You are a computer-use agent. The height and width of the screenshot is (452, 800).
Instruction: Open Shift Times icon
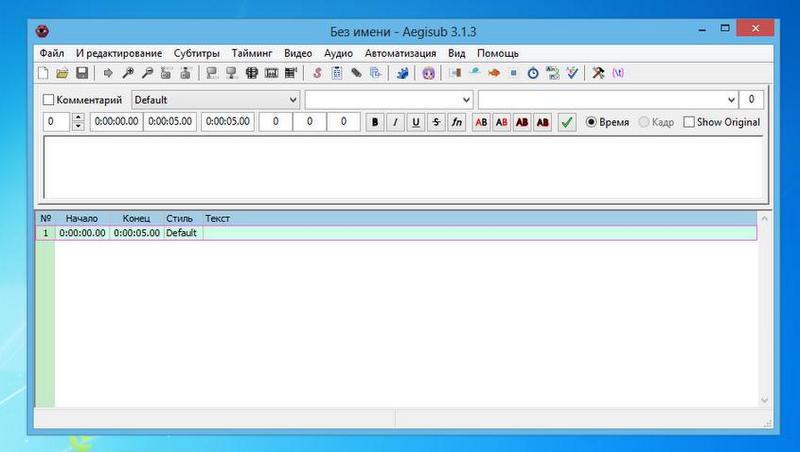point(455,73)
